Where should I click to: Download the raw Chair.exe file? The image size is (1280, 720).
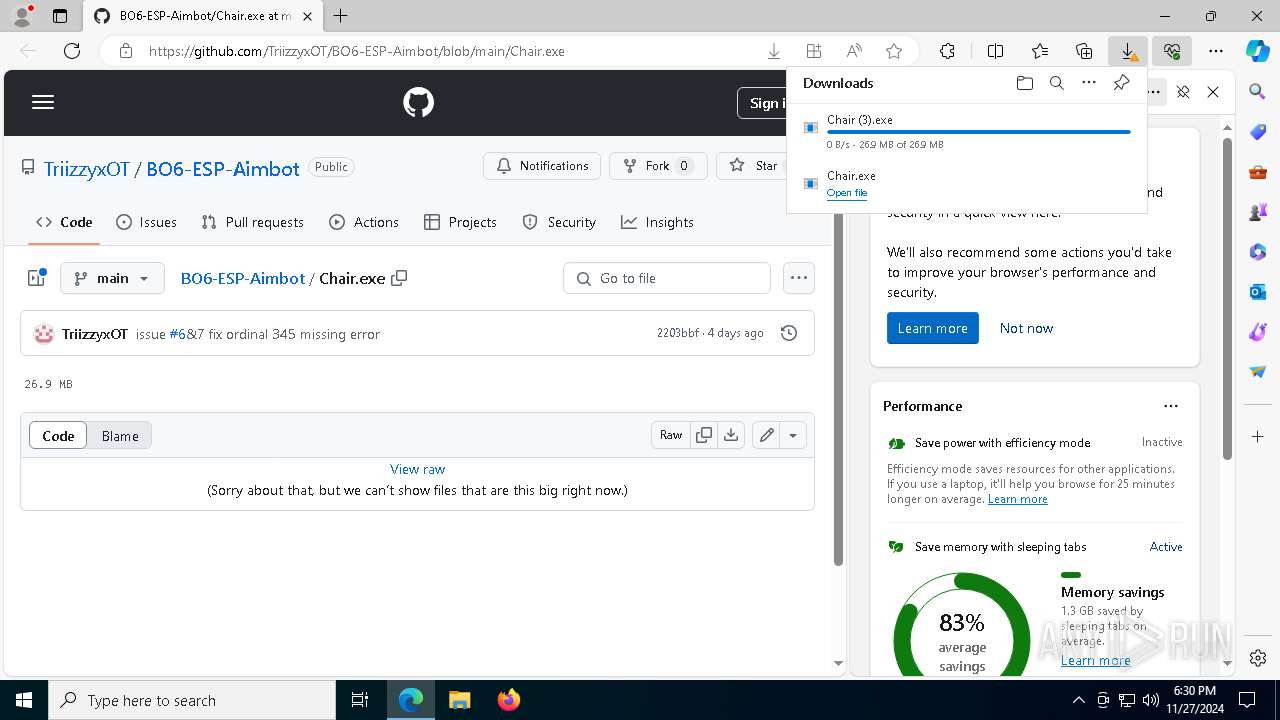tap(731, 435)
